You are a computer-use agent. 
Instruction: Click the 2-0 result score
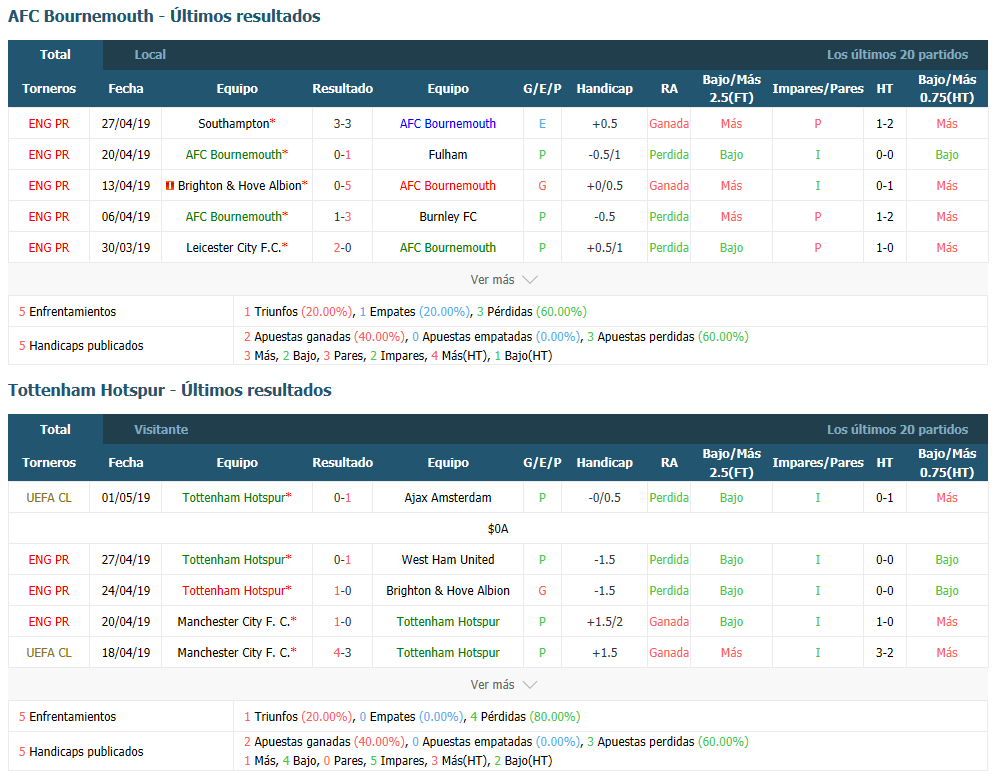pyautogui.click(x=342, y=248)
